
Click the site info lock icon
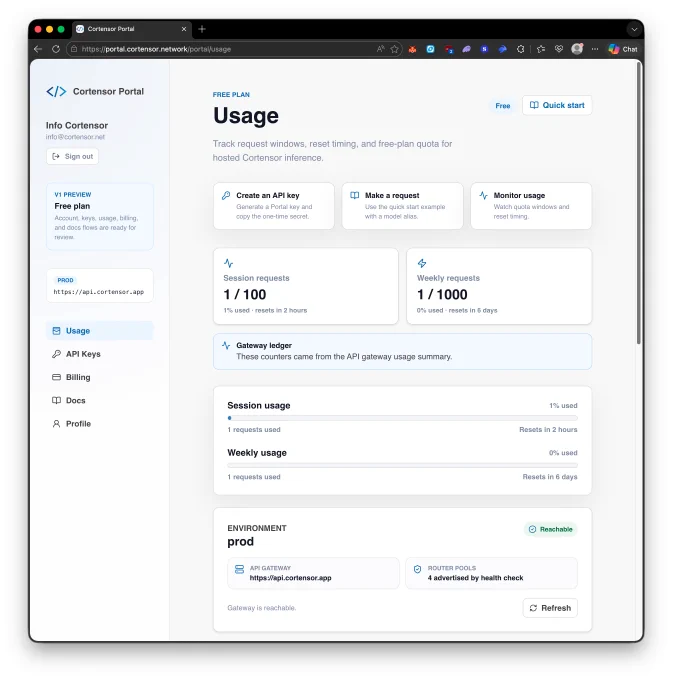(74, 49)
